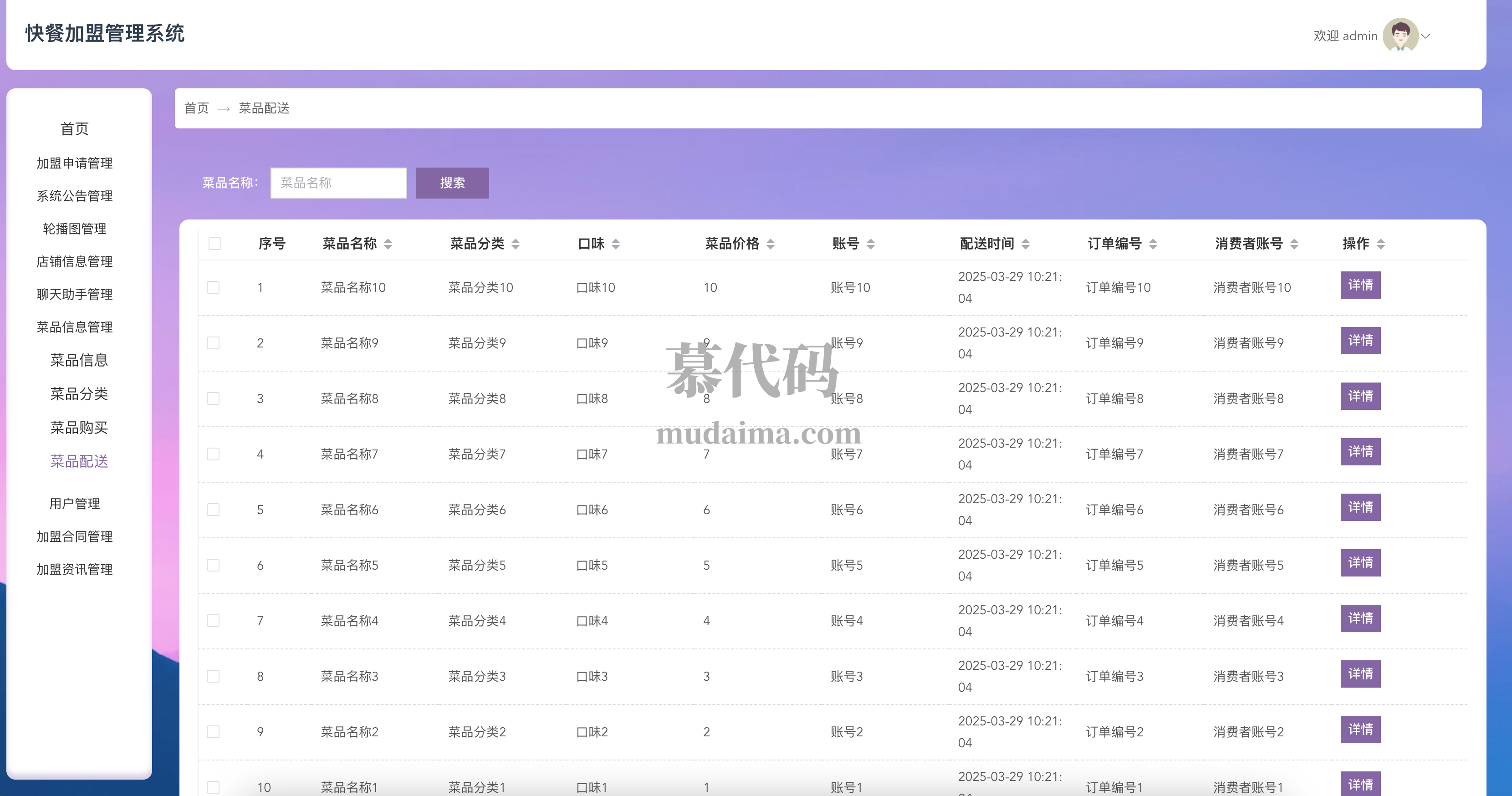Open 详情 for 订单编号8
This screenshot has width=1512, height=796.
tap(1360, 396)
